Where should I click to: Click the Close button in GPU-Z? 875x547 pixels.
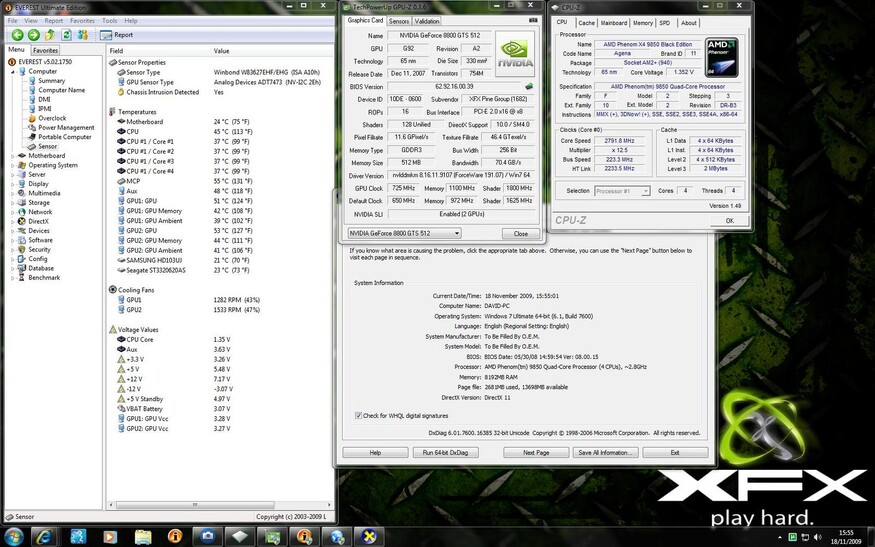point(521,234)
